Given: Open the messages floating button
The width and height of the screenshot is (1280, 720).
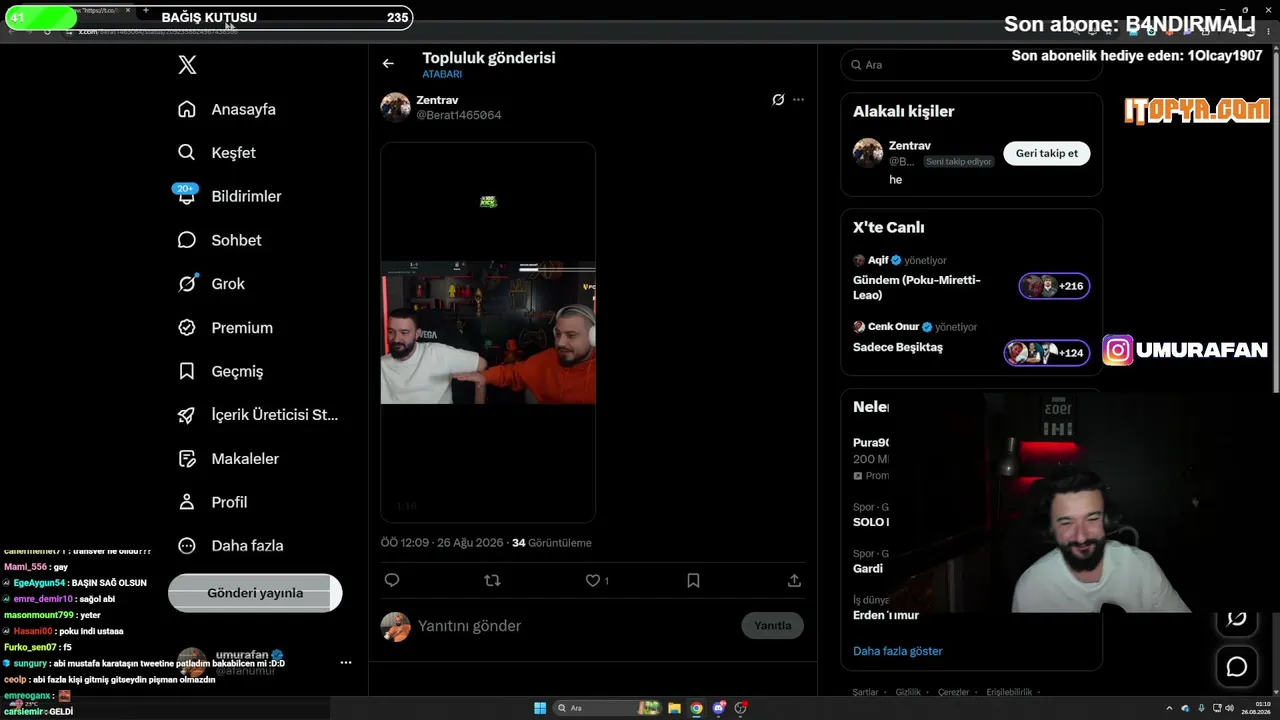Looking at the screenshot, I should pyautogui.click(x=1237, y=666).
